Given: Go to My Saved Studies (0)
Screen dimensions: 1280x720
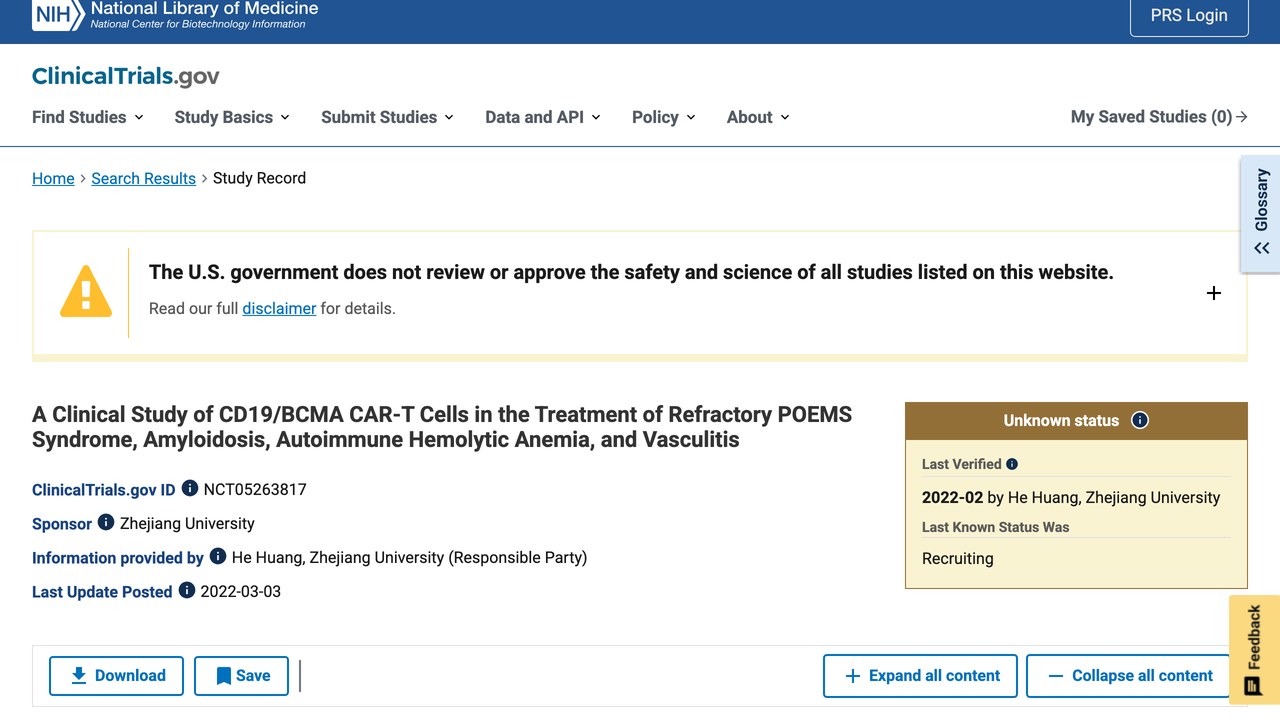Looking at the screenshot, I should click(x=1159, y=117).
